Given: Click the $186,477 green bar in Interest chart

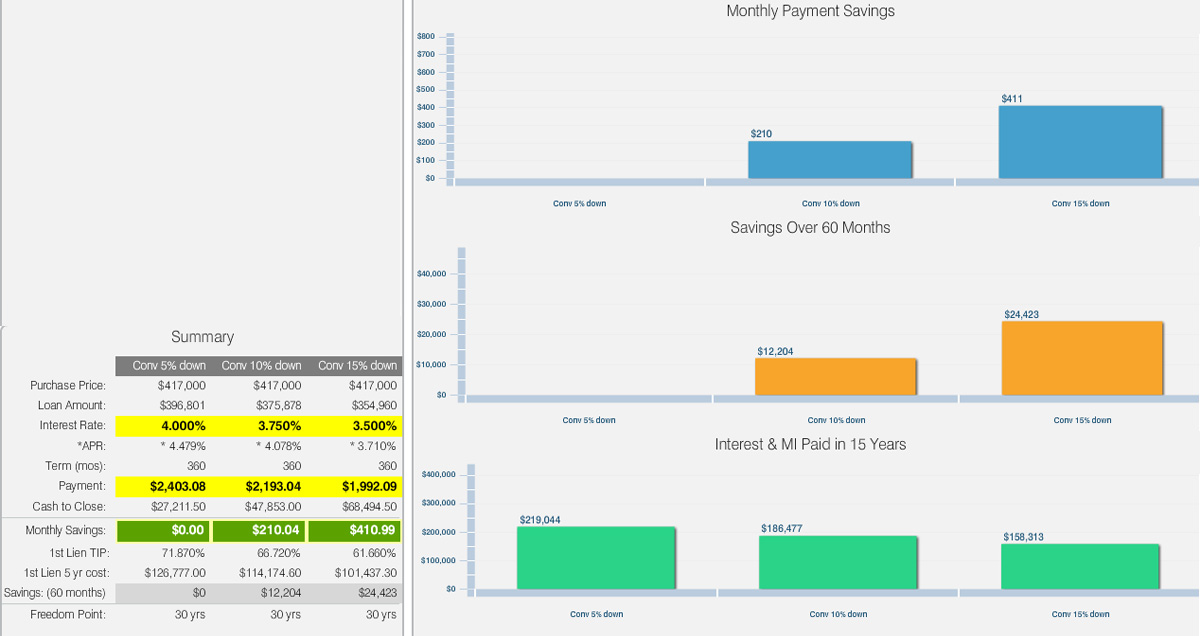Looking at the screenshot, I should [838, 562].
